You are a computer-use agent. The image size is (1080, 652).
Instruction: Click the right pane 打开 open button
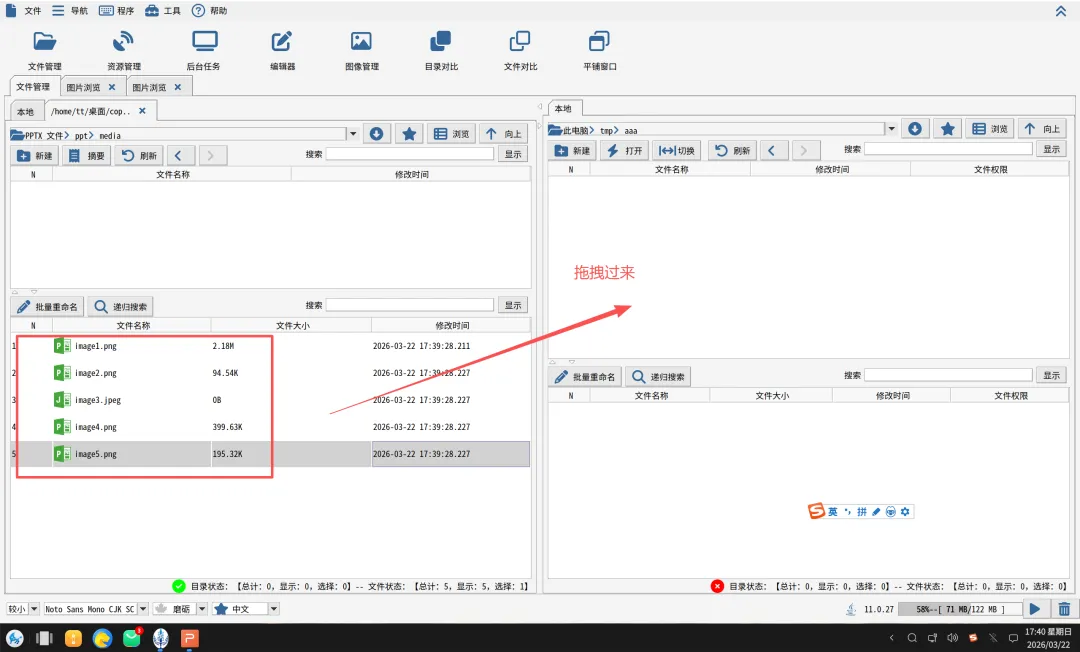coord(625,150)
